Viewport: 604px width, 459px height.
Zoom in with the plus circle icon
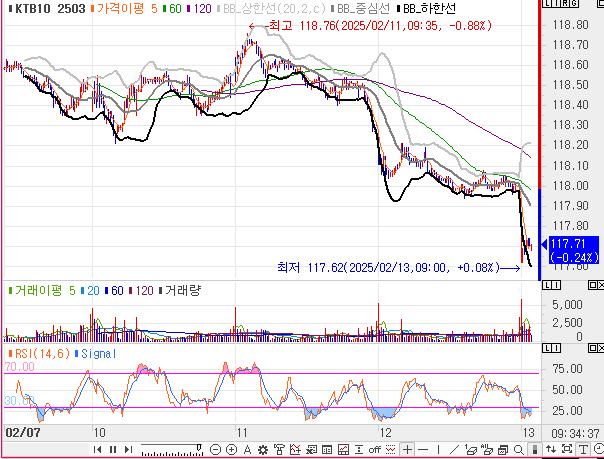point(232,449)
